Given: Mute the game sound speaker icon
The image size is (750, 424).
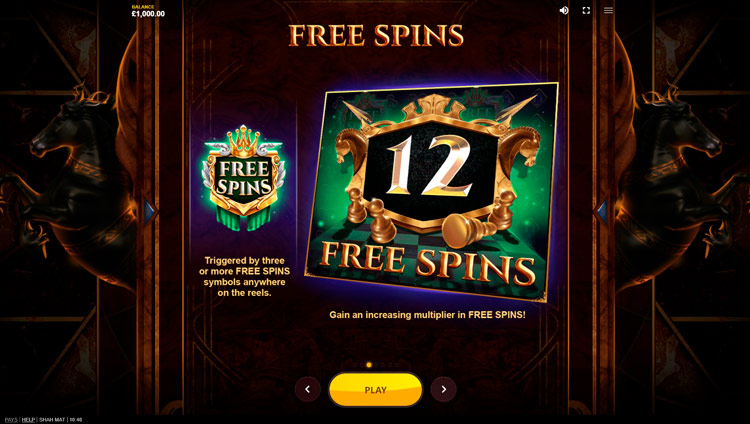Looking at the screenshot, I should pyautogui.click(x=564, y=10).
